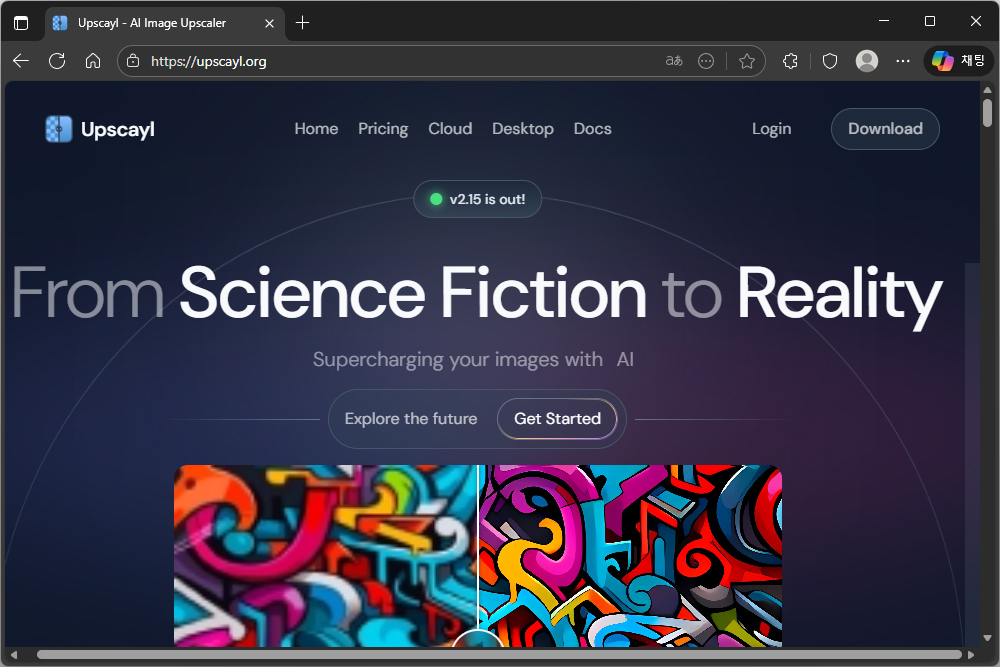
Task: Refresh the current page
Action: [x=57, y=61]
